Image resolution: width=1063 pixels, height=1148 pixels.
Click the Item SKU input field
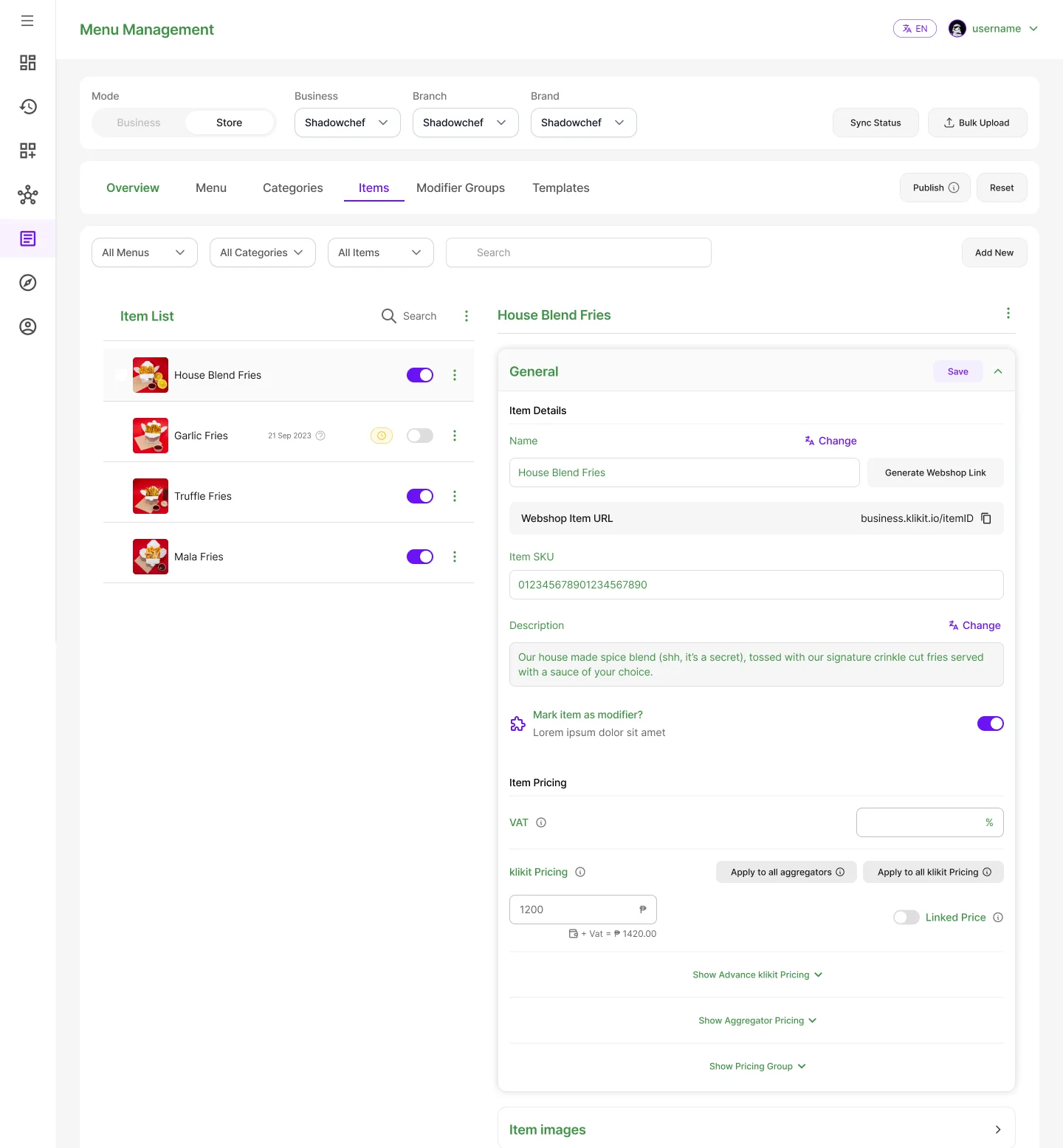pyautogui.click(x=757, y=585)
